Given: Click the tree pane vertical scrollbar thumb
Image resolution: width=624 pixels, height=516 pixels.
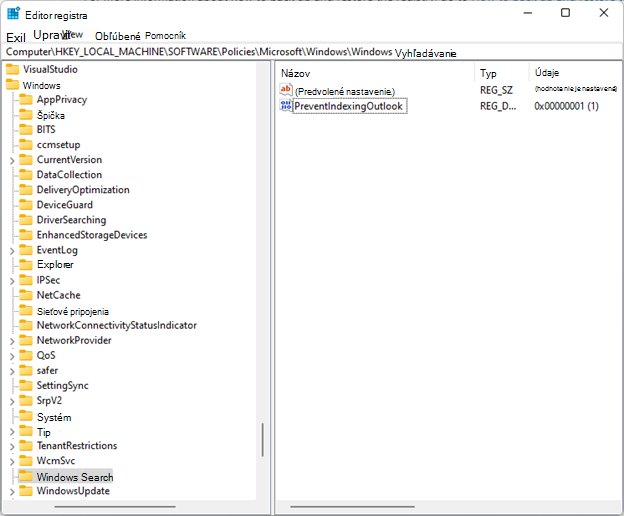Looking at the screenshot, I should [263, 440].
